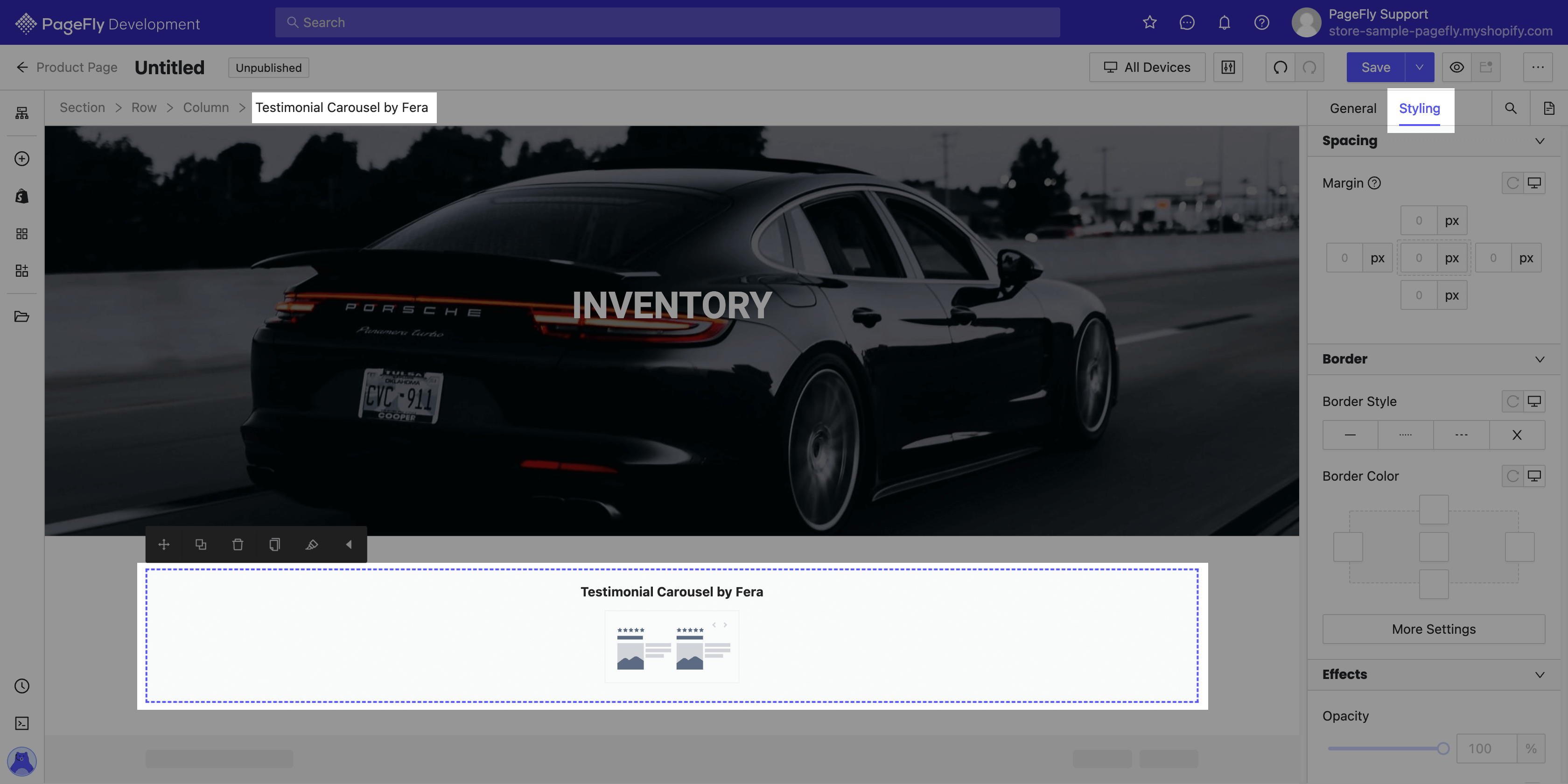
Task: Open the help question mark icon
Action: 1261,22
